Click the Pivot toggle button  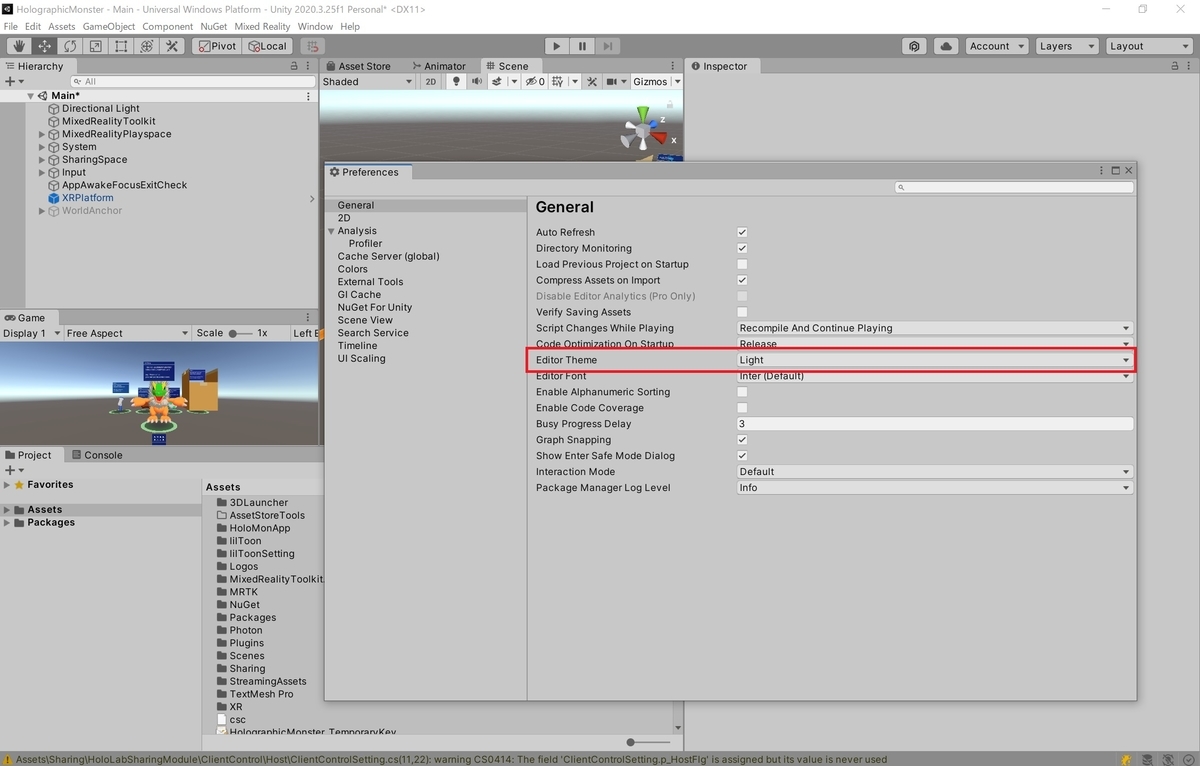[216, 46]
